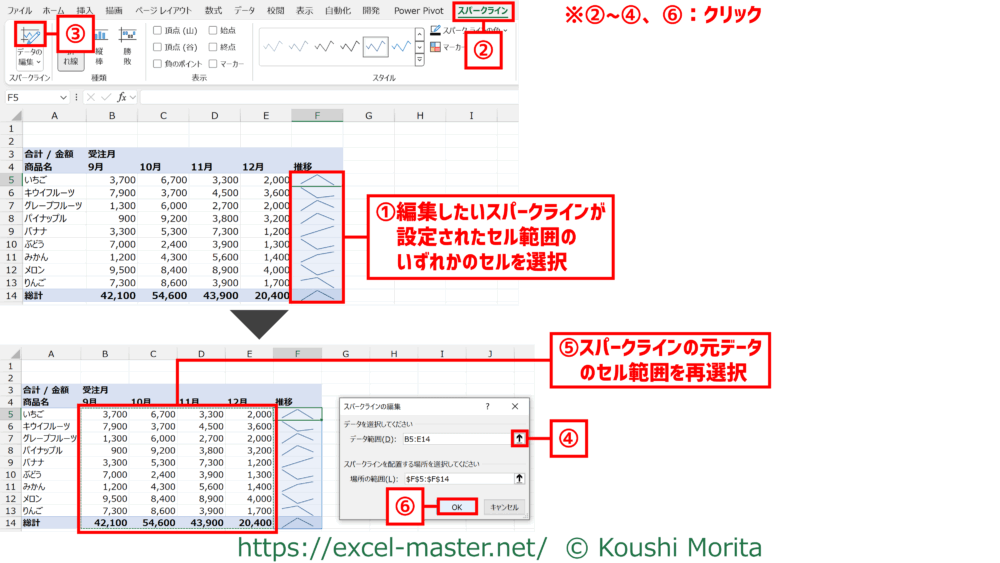
Task: Click the collapse-dialog arrow beside 場所の範囲
Action: click(519, 479)
